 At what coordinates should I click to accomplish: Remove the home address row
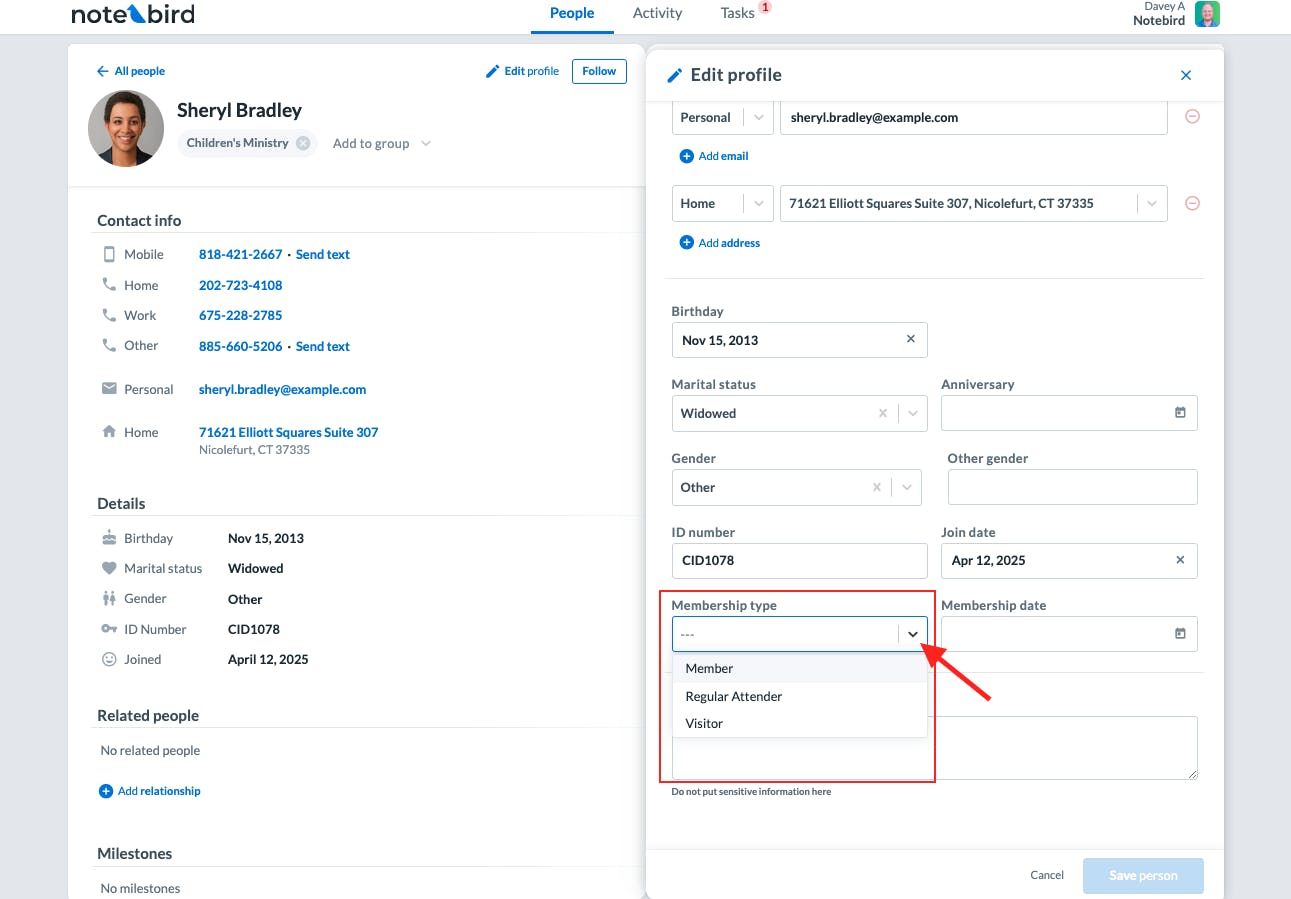pyautogui.click(x=1192, y=203)
